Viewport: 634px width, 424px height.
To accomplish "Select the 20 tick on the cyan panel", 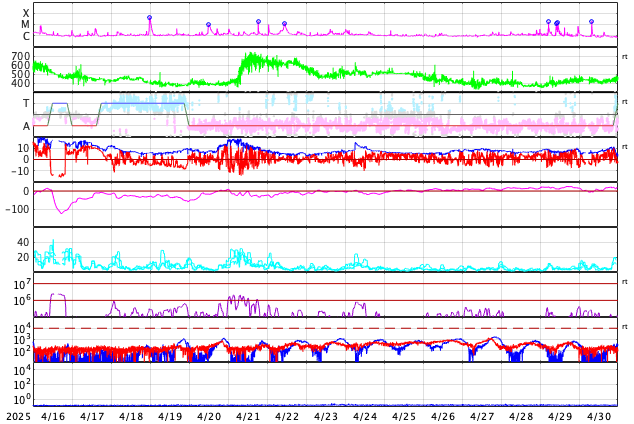I will click(x=23, y=257).
